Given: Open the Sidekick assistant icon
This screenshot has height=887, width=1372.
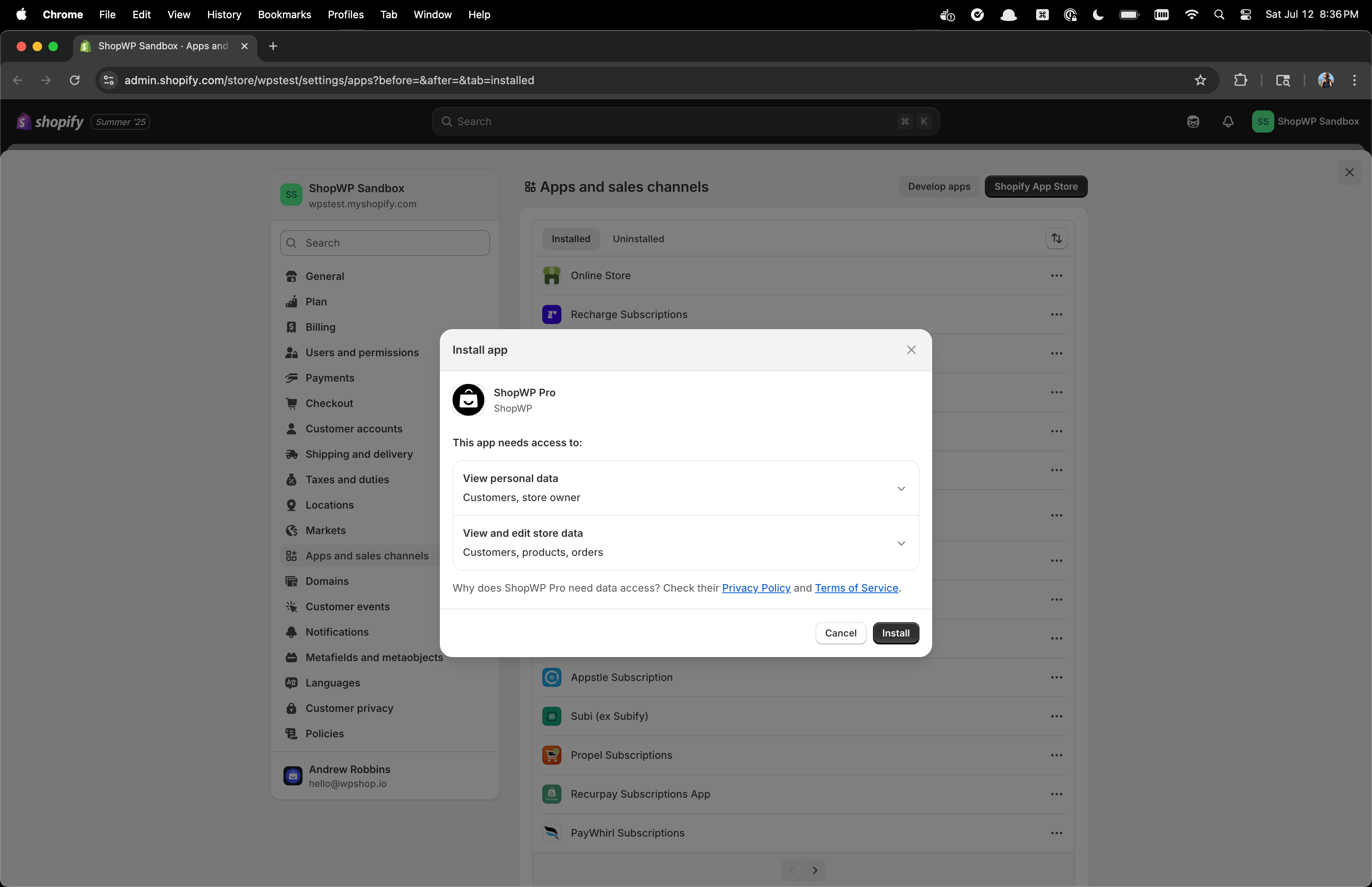Looking at the screenshot, I should [x=1193, y=121].
